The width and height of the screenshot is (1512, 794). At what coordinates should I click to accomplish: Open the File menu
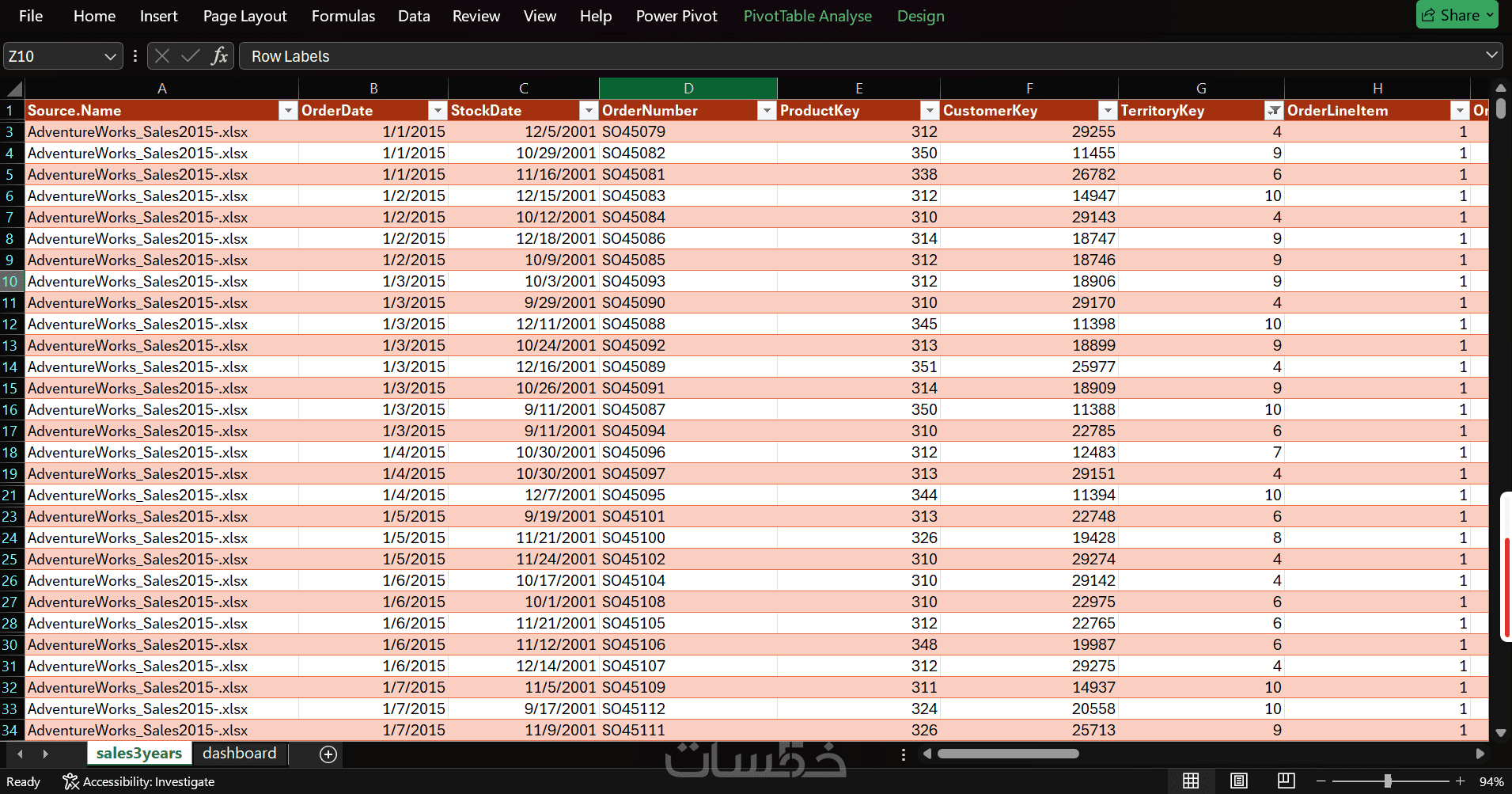(x=31, y=16)
